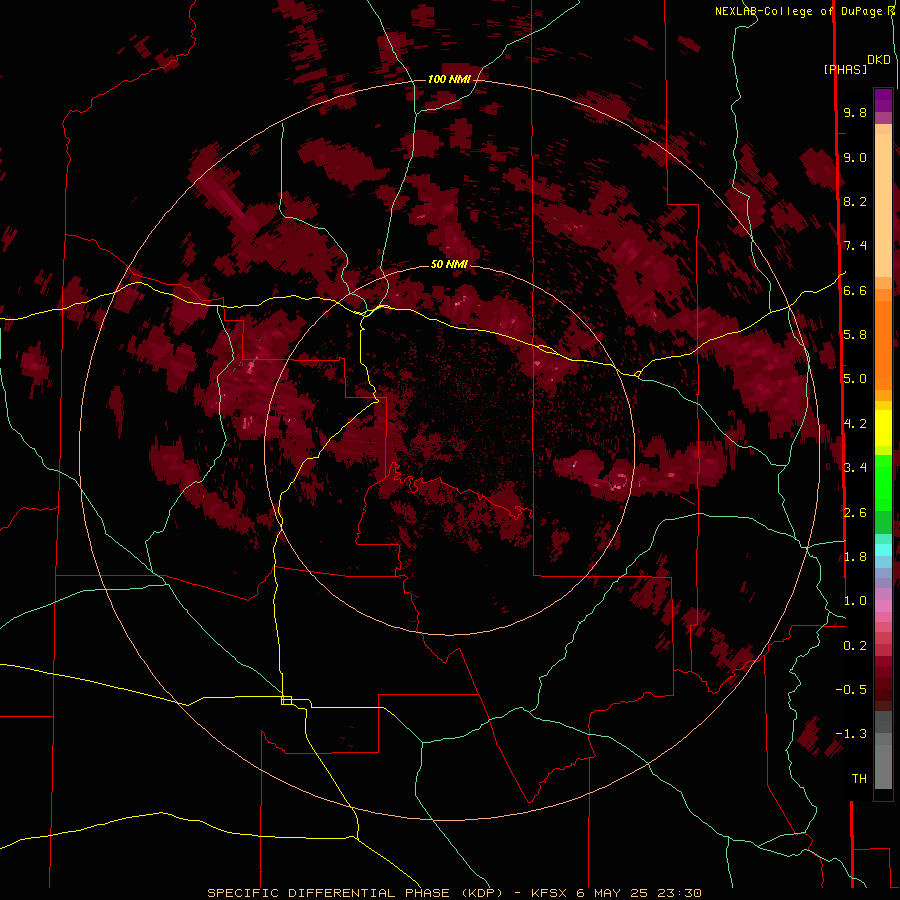The image size is (900, 900).
Task: Click the orange segment of the color bar
Action: click(883, 344)
